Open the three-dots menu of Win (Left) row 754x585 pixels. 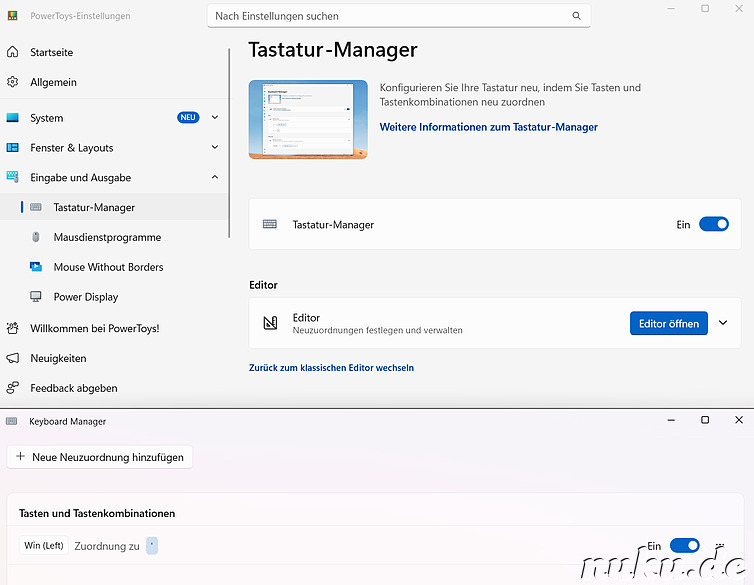point(719,545)
